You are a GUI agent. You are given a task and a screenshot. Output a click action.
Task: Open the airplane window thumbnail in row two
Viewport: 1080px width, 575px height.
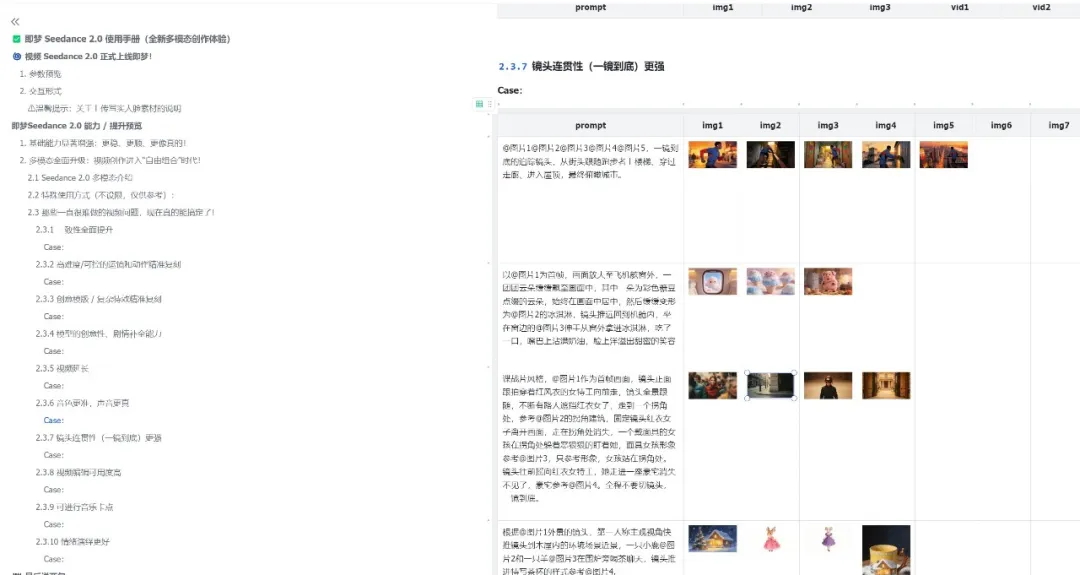(x=712, y=281)
